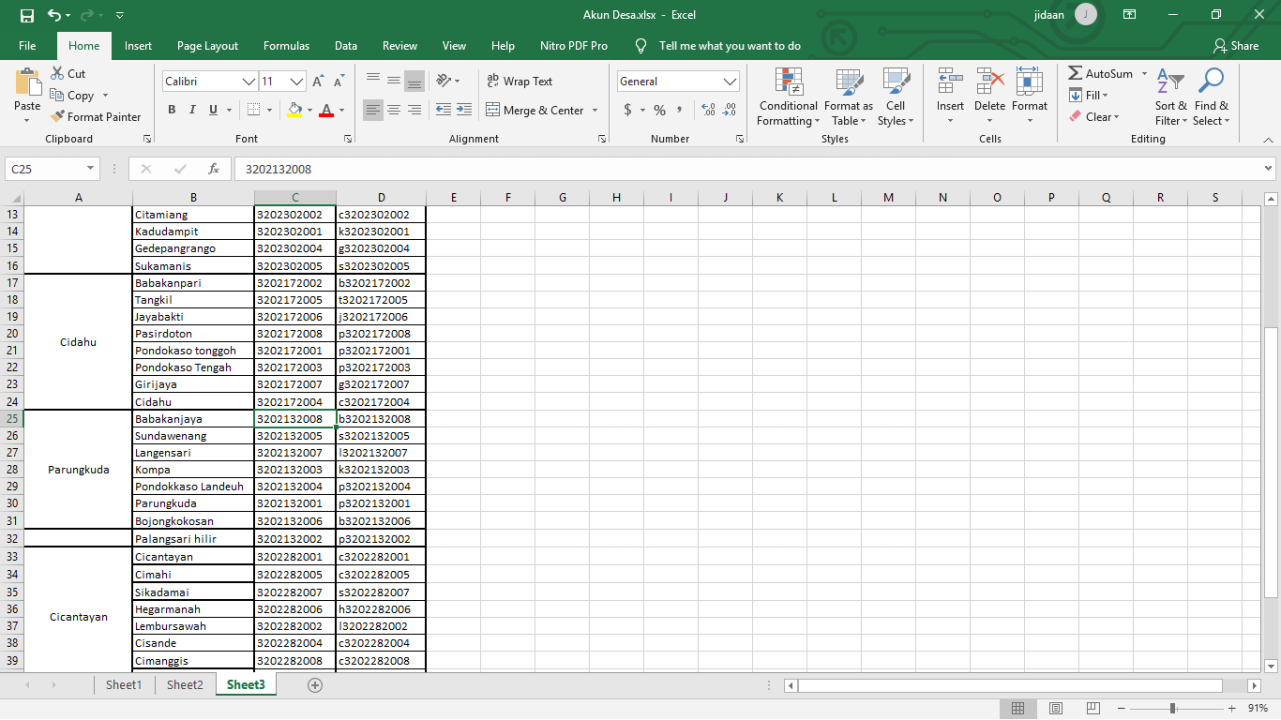This screenshot has width=1281, height=720.
Task: Open the Formulas ribbon tab
Action: pyautogui.click(x=286, y=46)
